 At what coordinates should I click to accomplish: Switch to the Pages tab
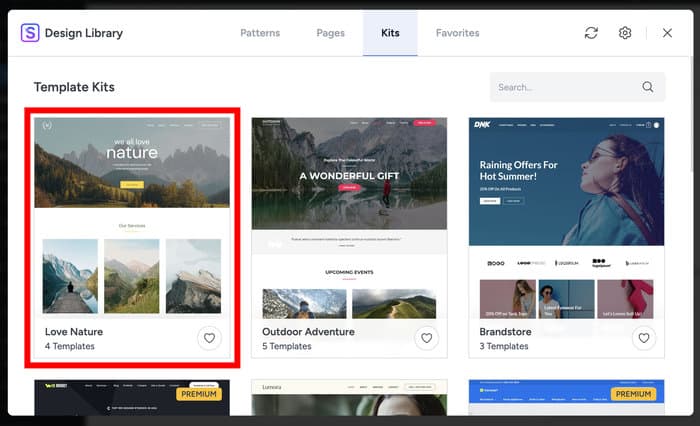(x=331, y=33)
